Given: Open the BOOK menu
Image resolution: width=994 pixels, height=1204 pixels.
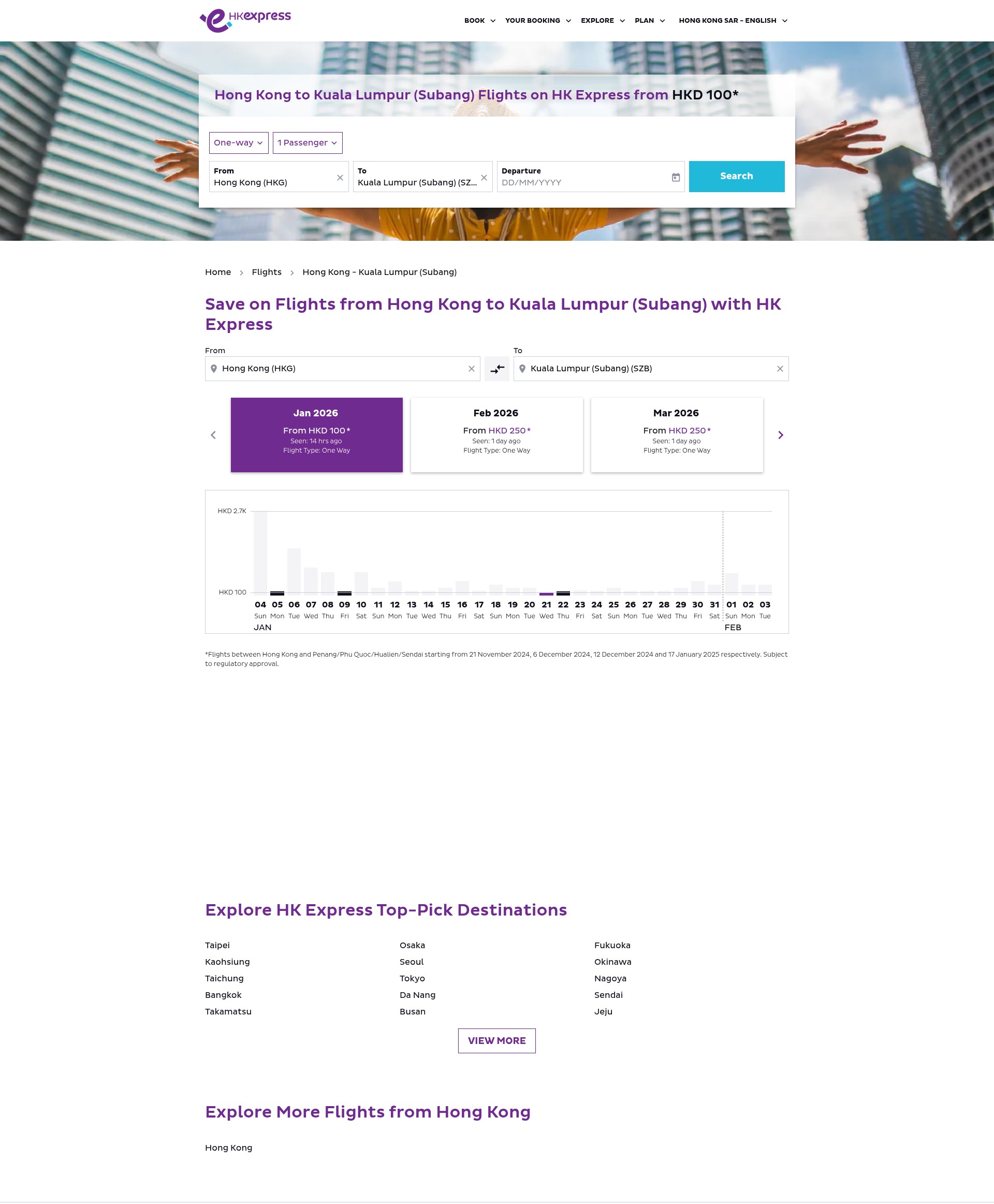Looking at the screenshot, I should click(x=480, y=21).
